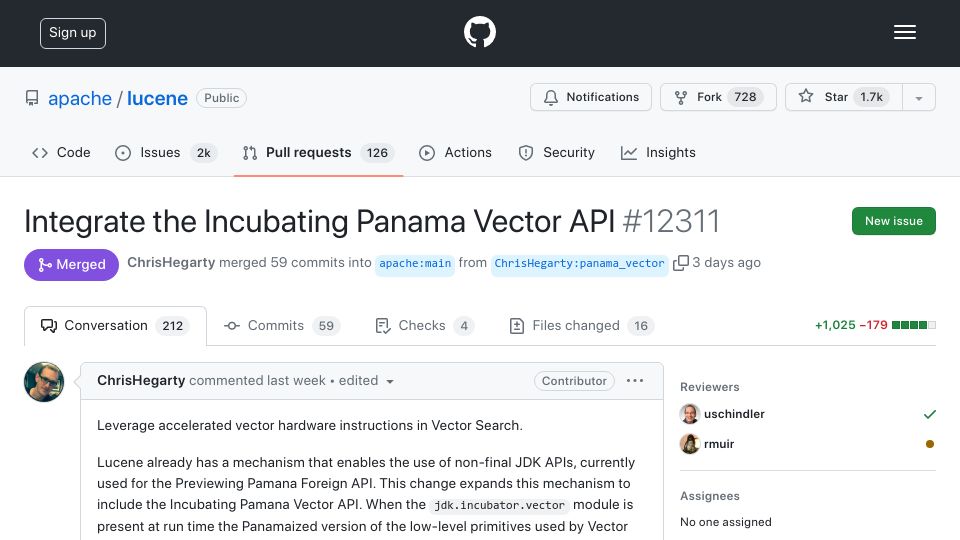Screen dimensions: 960x540
Task: Click uschindler's approved checkmark icon
Action: pos(929,414)
